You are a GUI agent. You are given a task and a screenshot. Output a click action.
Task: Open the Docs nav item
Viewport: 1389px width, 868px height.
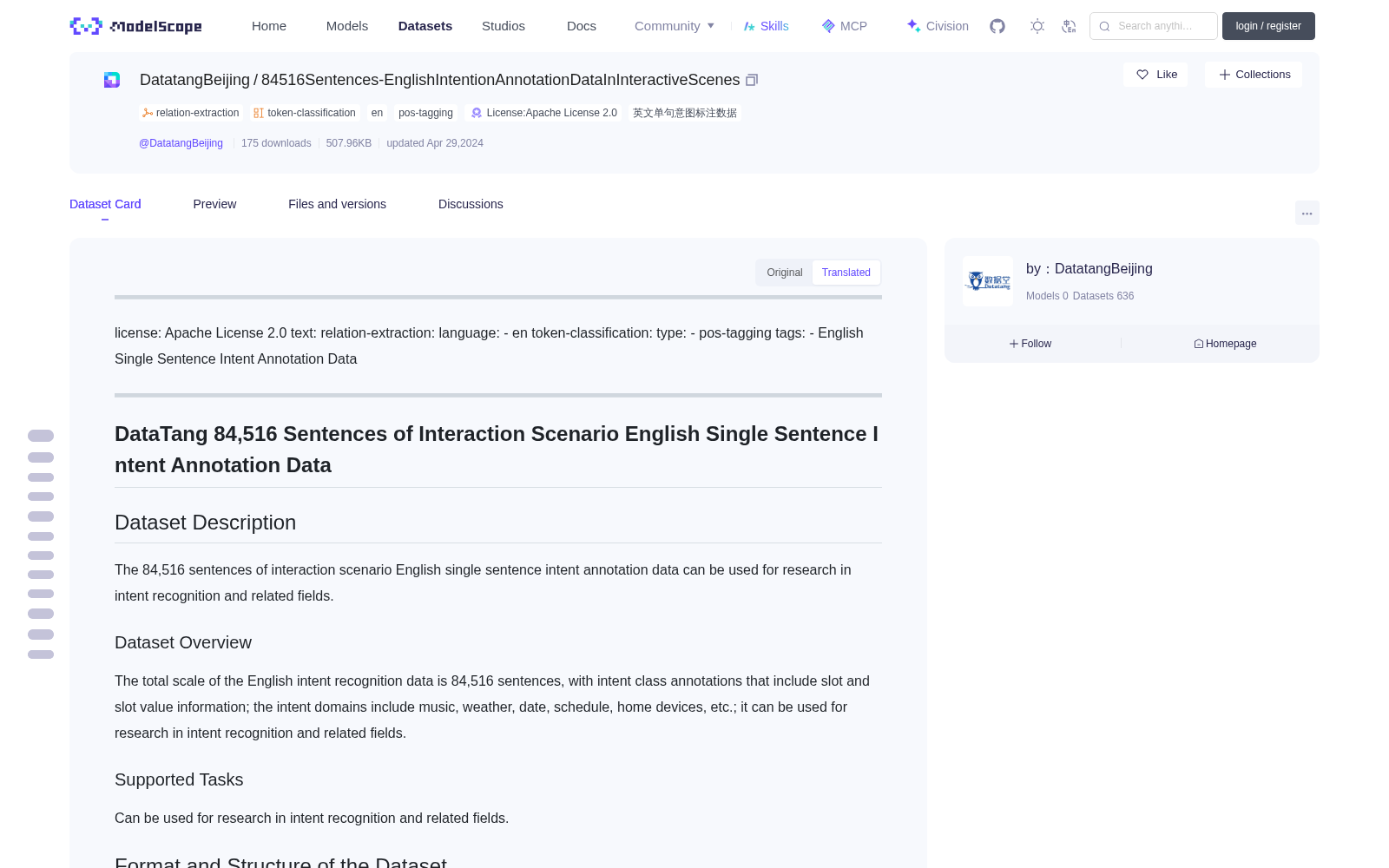[x=582, y=26]
